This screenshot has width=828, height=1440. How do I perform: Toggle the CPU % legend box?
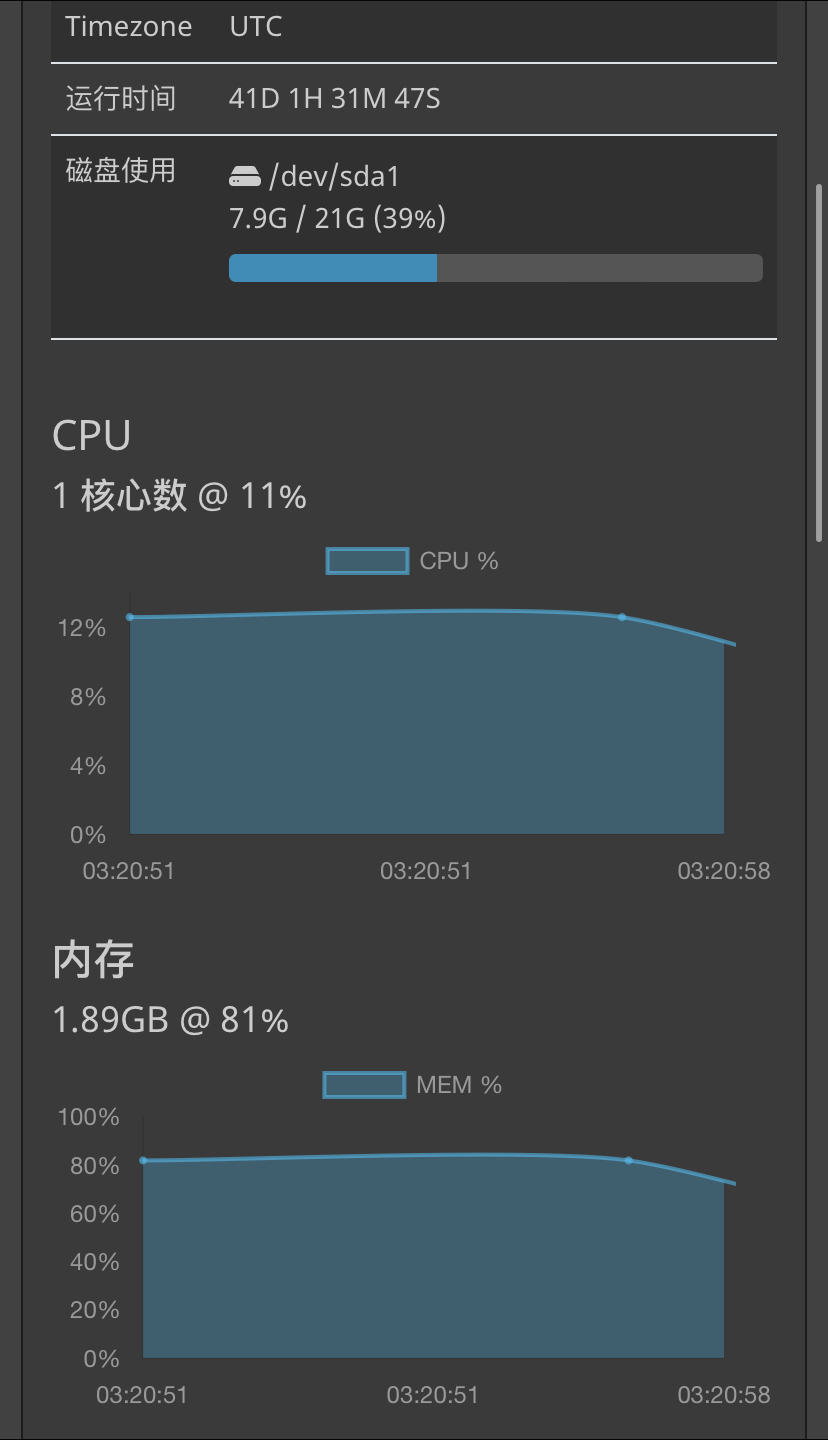(x=367, y=561)
